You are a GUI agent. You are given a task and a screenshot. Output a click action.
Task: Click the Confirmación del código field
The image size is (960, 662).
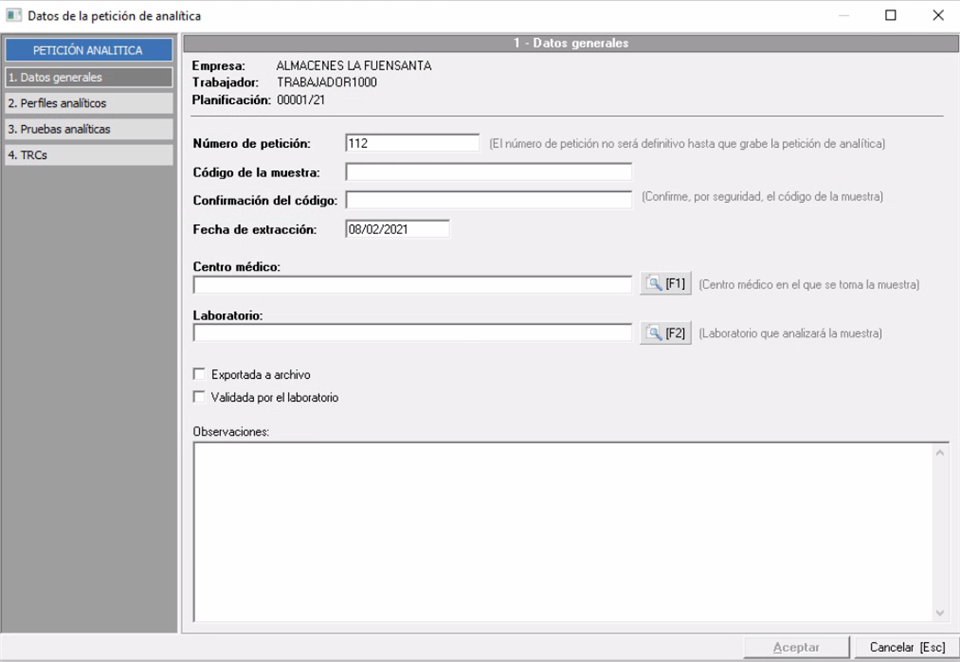(488, 199)
